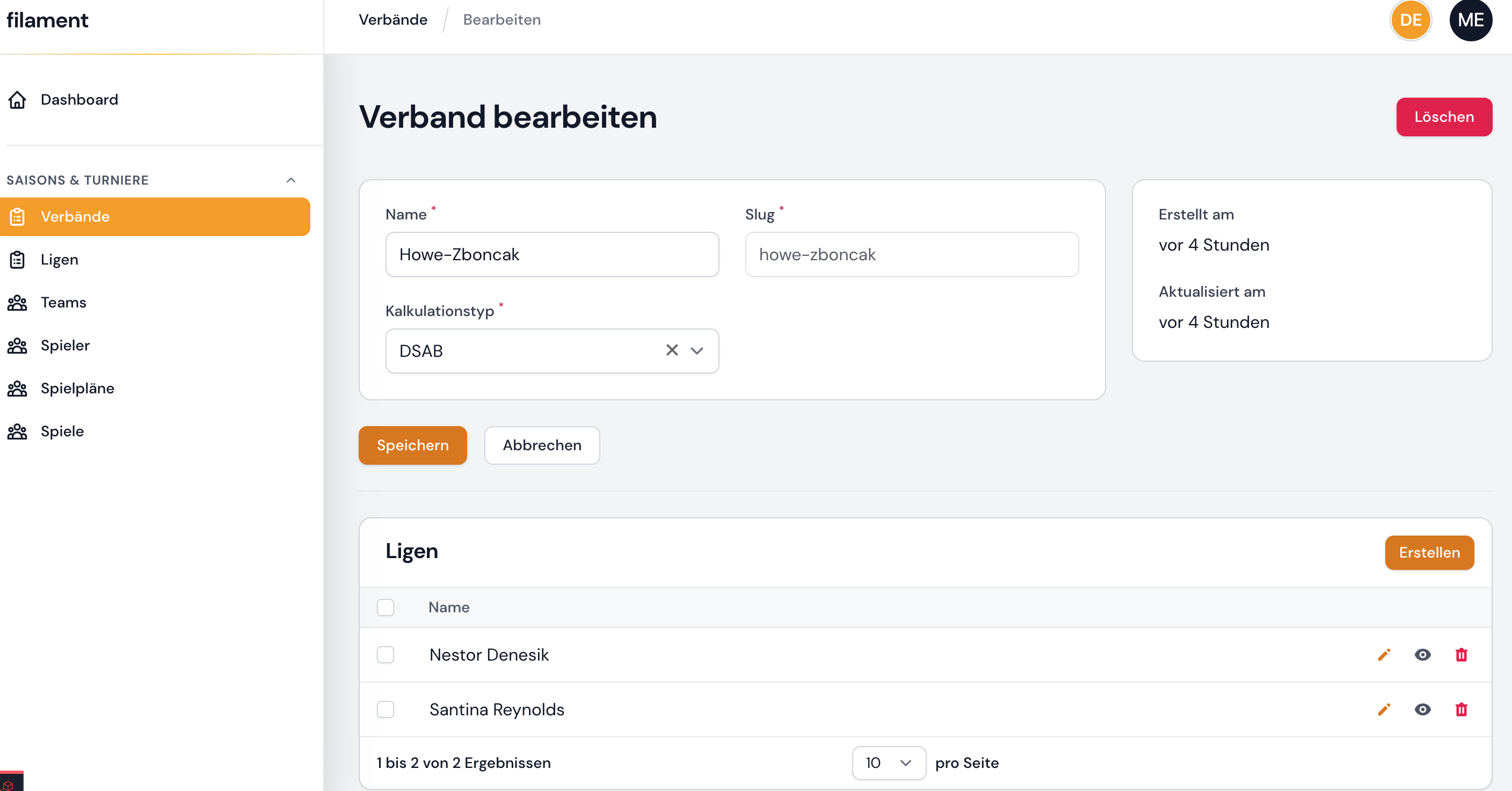Open the DE avatar in top bar

click(x=1411, y=20)
